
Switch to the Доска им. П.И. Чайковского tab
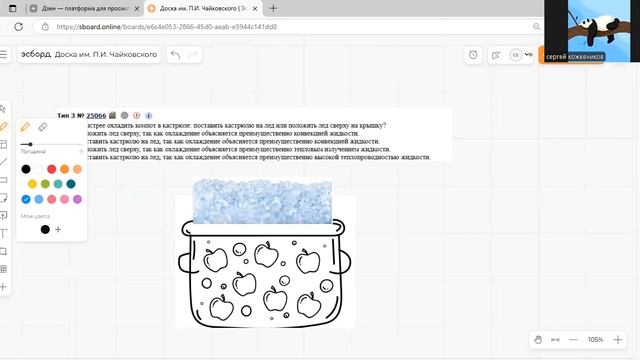pyautogui.click(x=203, y=8)
